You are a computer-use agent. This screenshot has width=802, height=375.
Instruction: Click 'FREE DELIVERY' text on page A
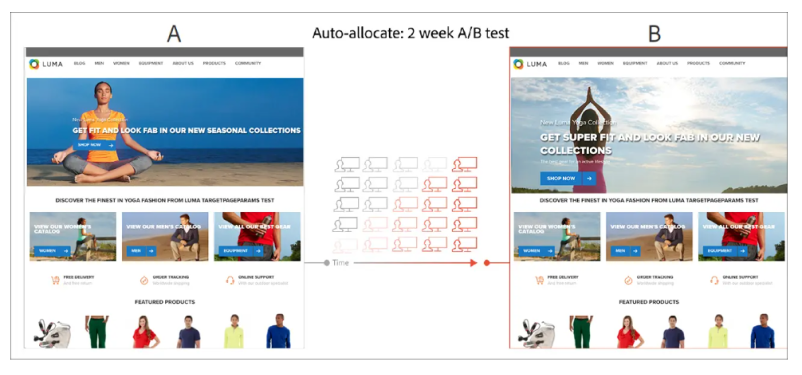point(79,277)
